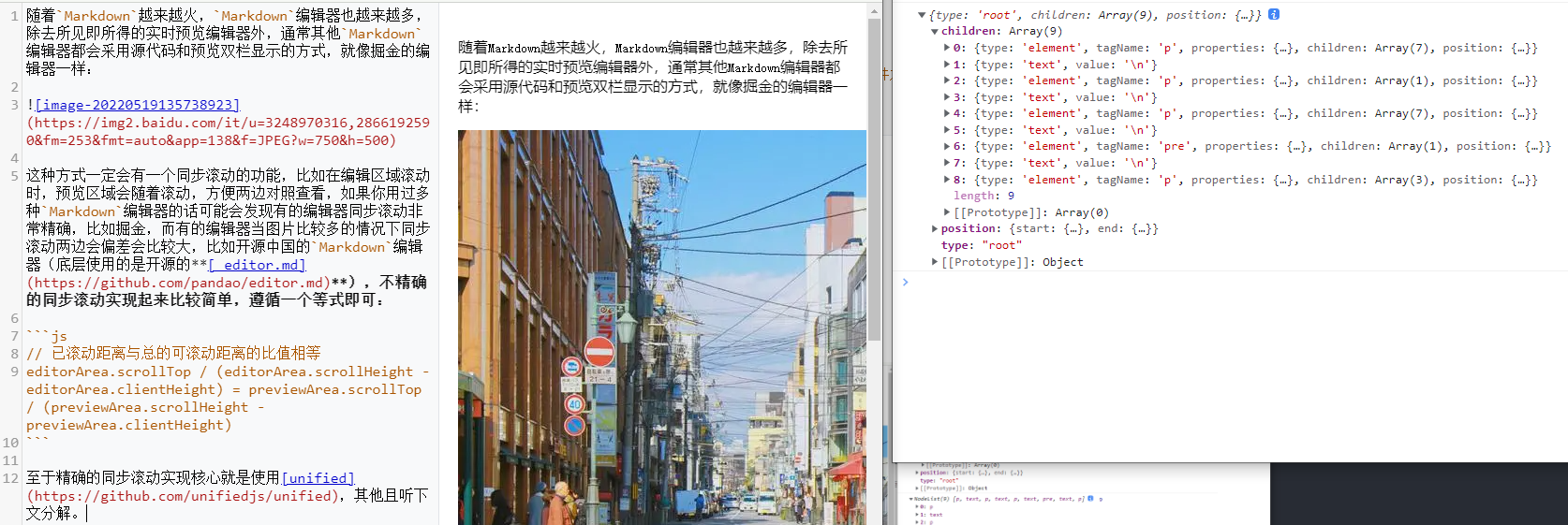Click editor line number 3
Screen dimensions: 1568x525
[x=14, y=105]
